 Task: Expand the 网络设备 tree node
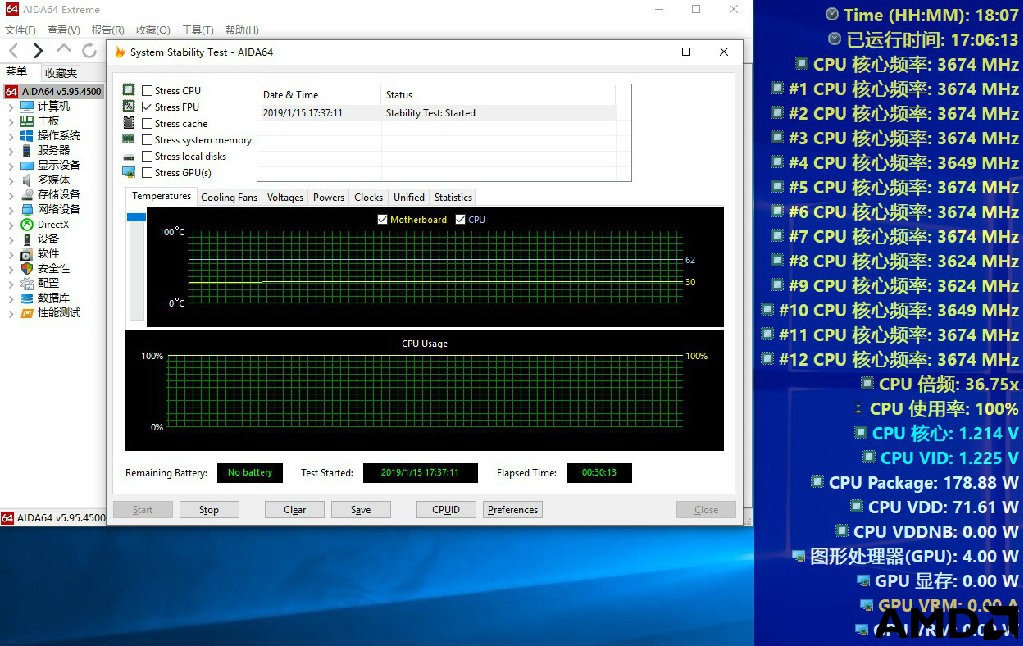coord(10,210)
